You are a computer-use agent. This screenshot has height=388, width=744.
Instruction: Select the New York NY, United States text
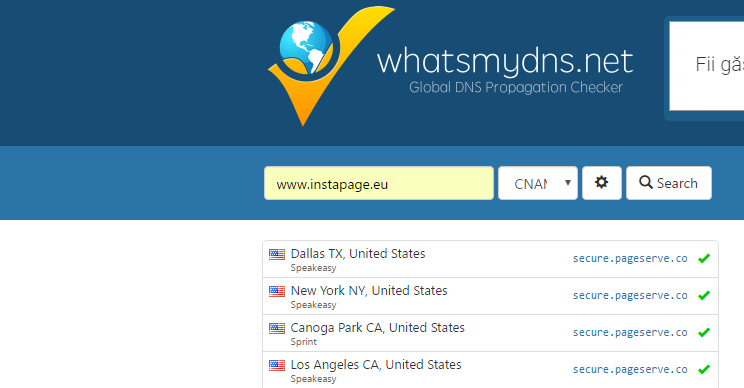coord(369,291)
